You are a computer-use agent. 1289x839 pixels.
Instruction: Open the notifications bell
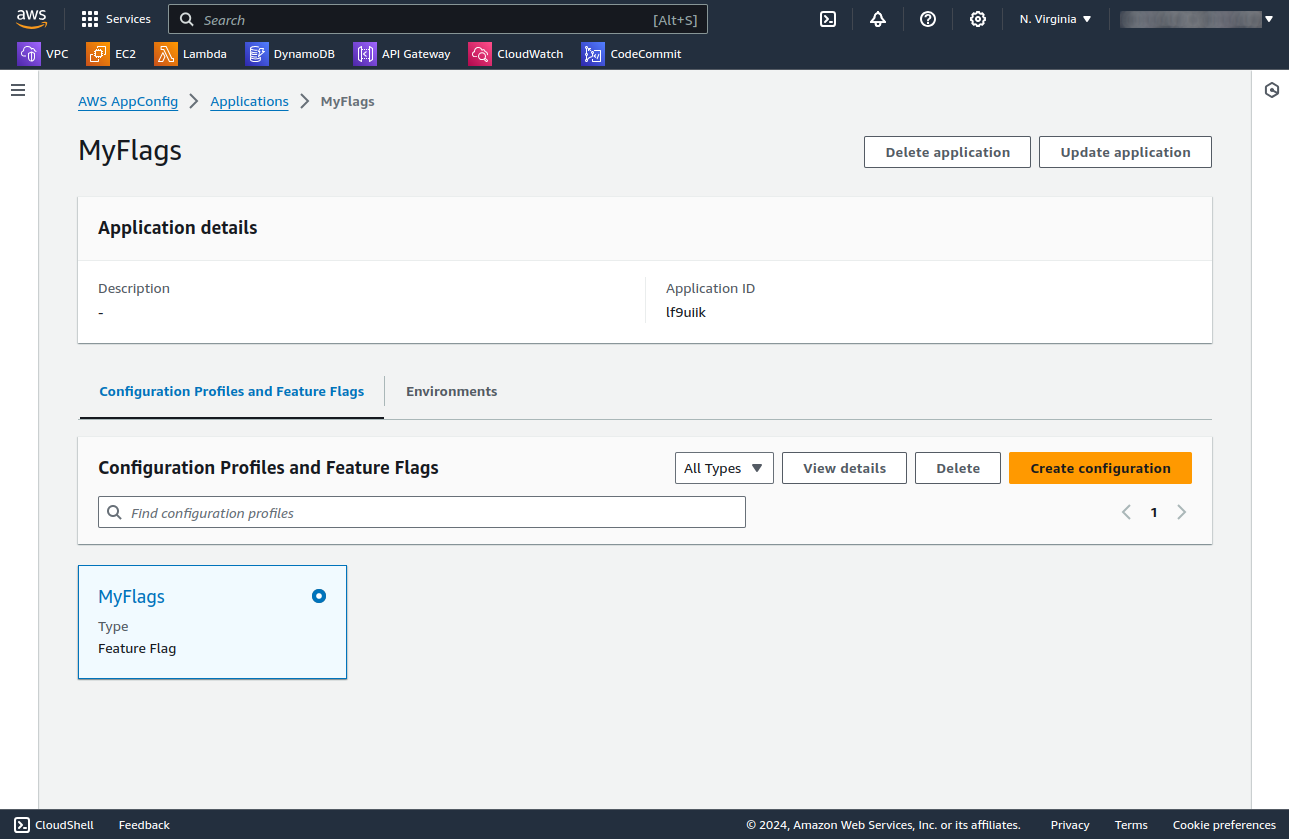tap(878, 19)
